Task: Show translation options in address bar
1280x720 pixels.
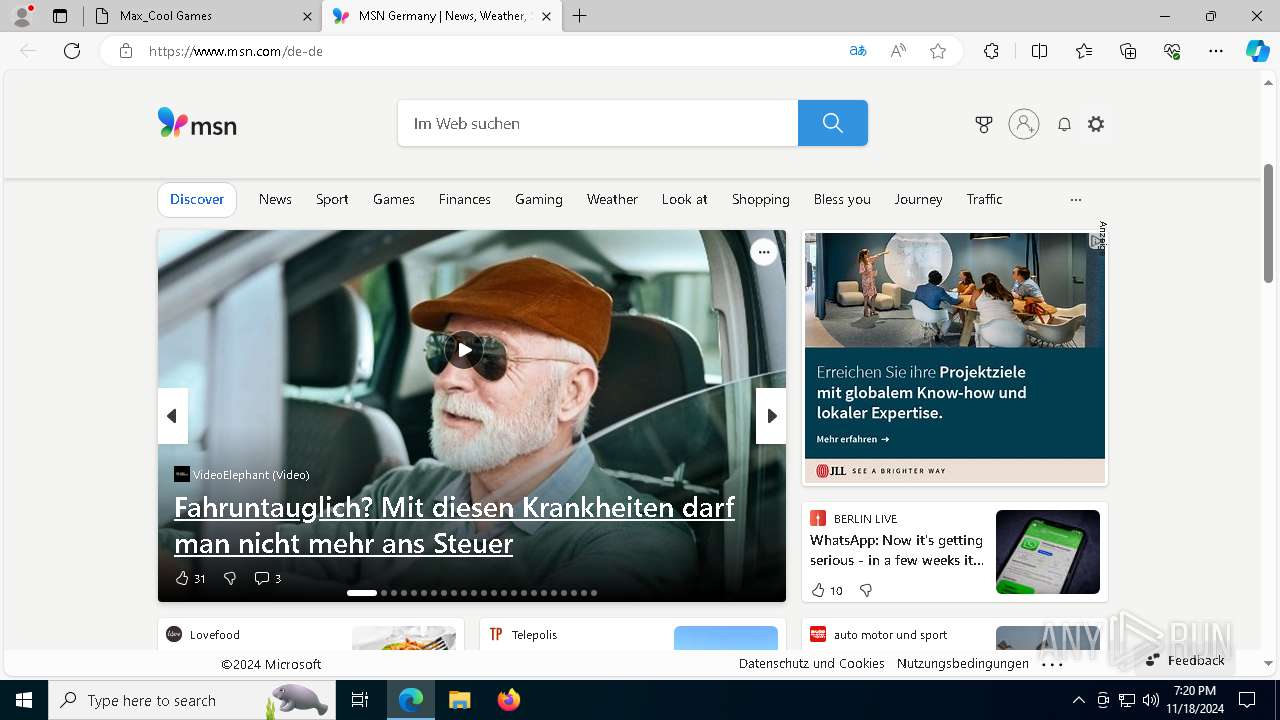Action: [857, 51]
